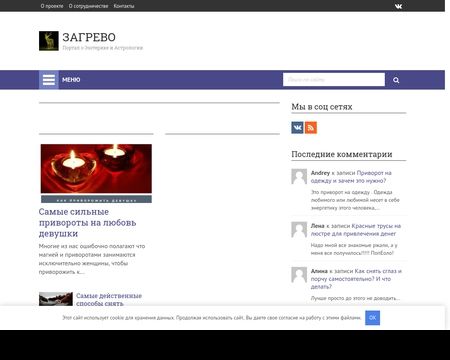Click the 'Многие из нас ошибочно' excerpt

92,259
